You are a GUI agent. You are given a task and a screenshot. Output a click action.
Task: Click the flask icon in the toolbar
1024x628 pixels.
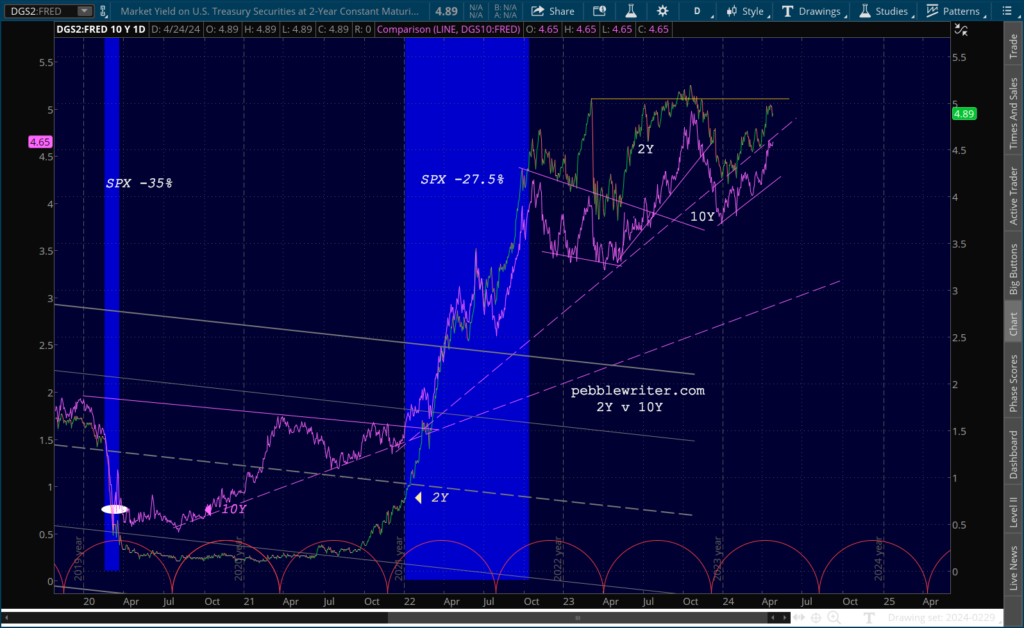pos(631,11)
